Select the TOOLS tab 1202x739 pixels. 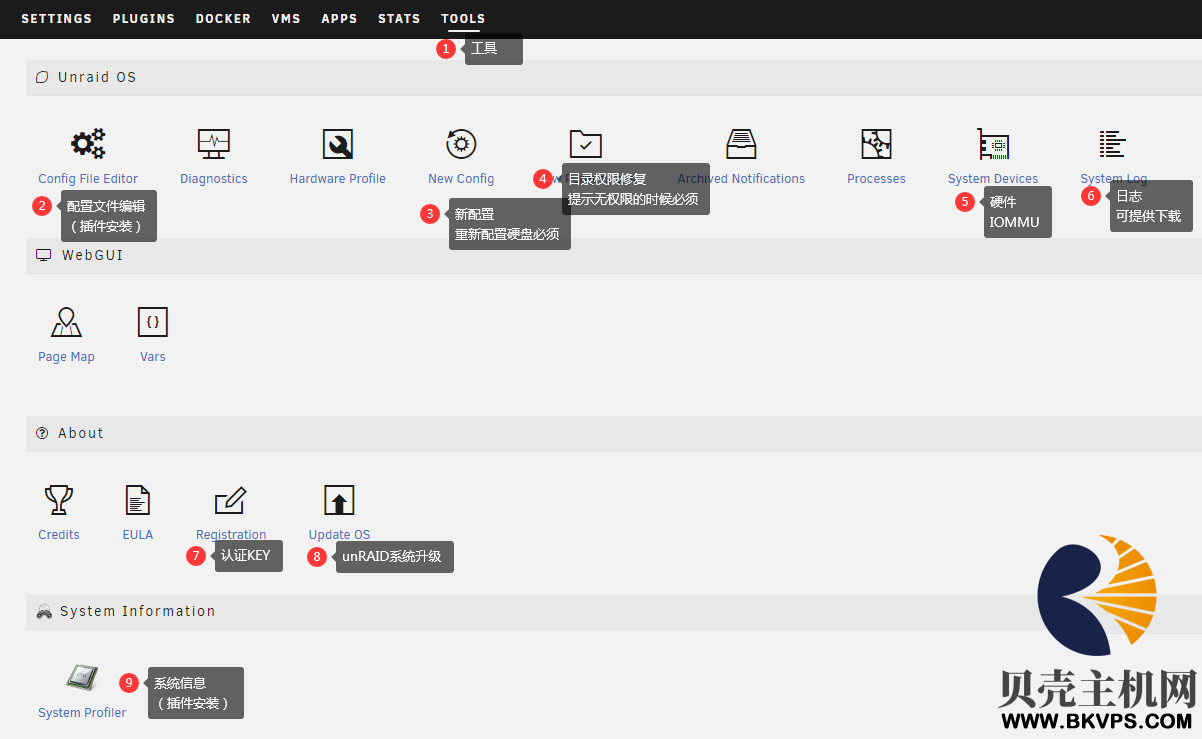[463, 19]
